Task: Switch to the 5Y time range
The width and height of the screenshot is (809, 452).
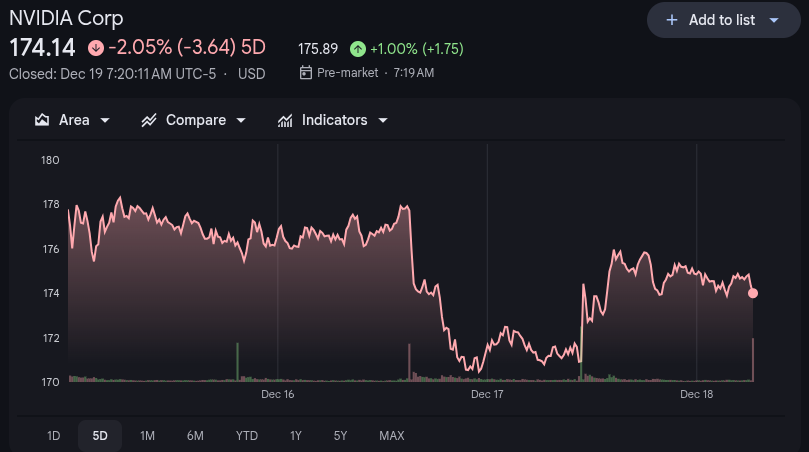Action: [x=341, y=436]
